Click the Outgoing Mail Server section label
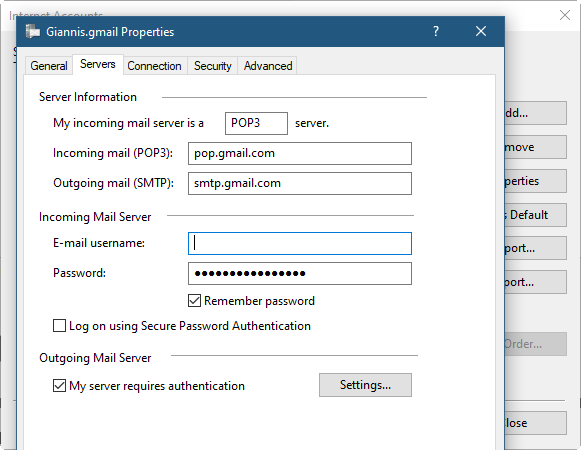 click(95, 358)
